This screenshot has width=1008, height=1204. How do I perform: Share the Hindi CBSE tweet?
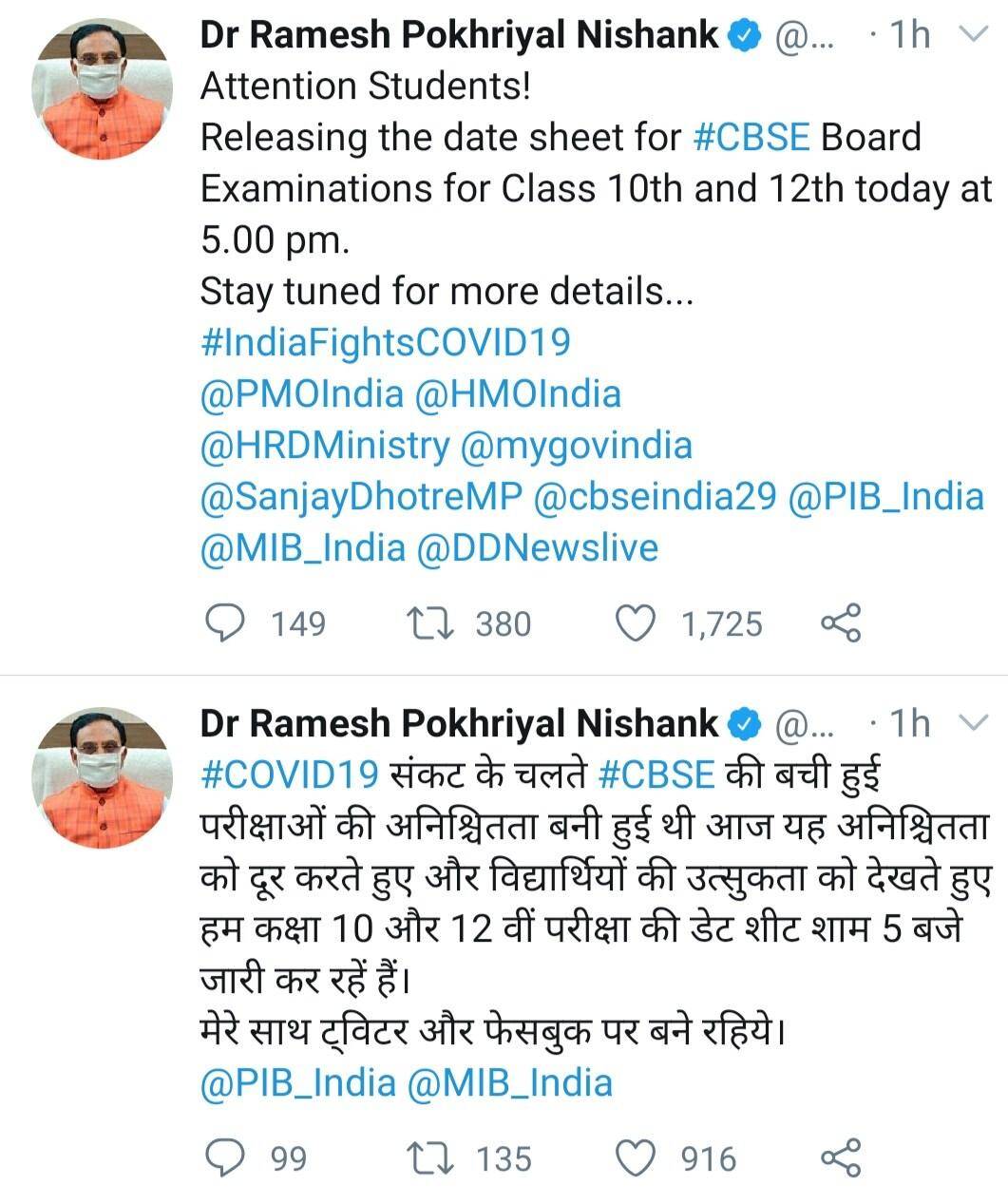point(840,1158)
